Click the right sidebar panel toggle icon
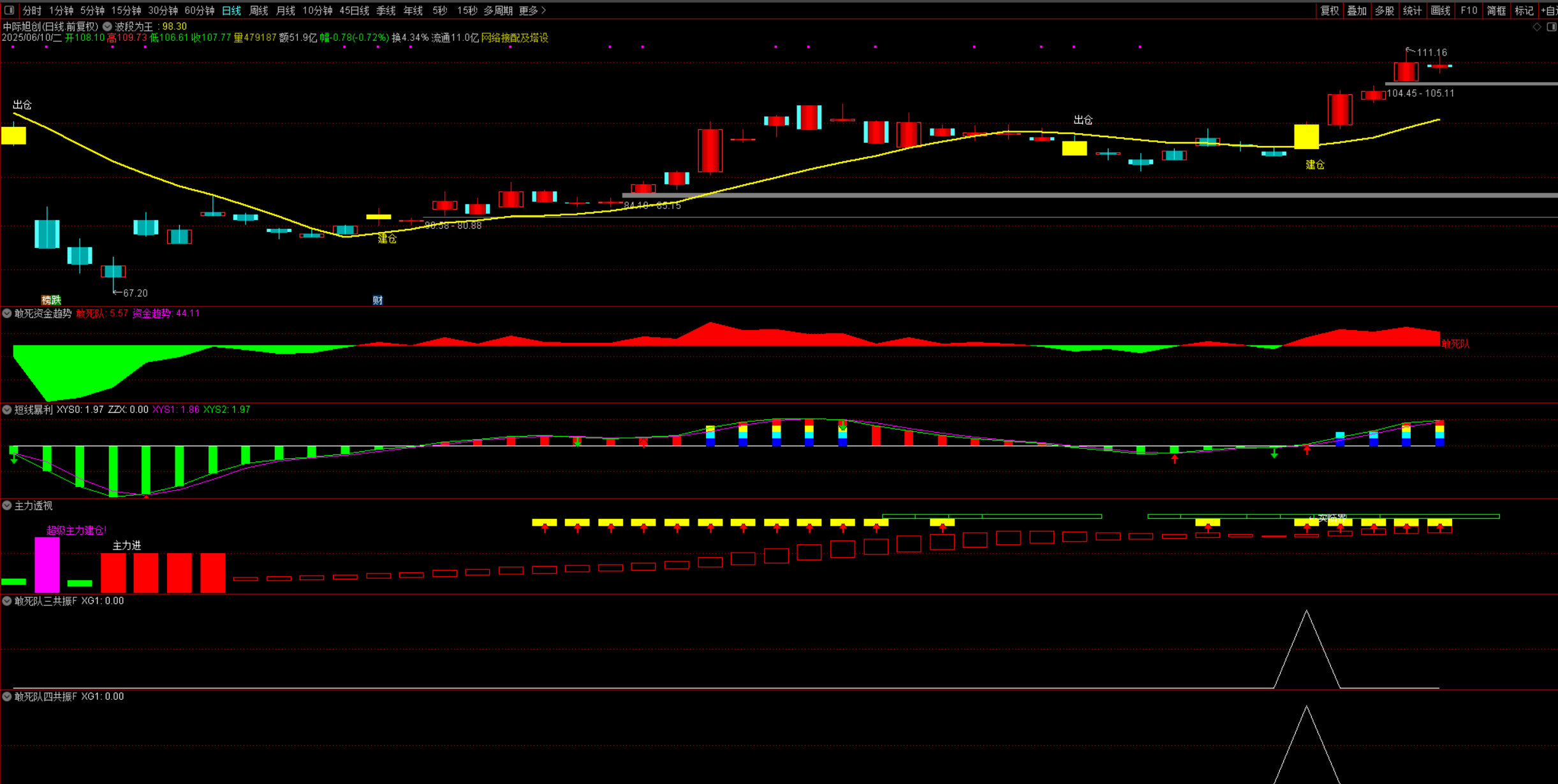 [x=1552, y=27]
